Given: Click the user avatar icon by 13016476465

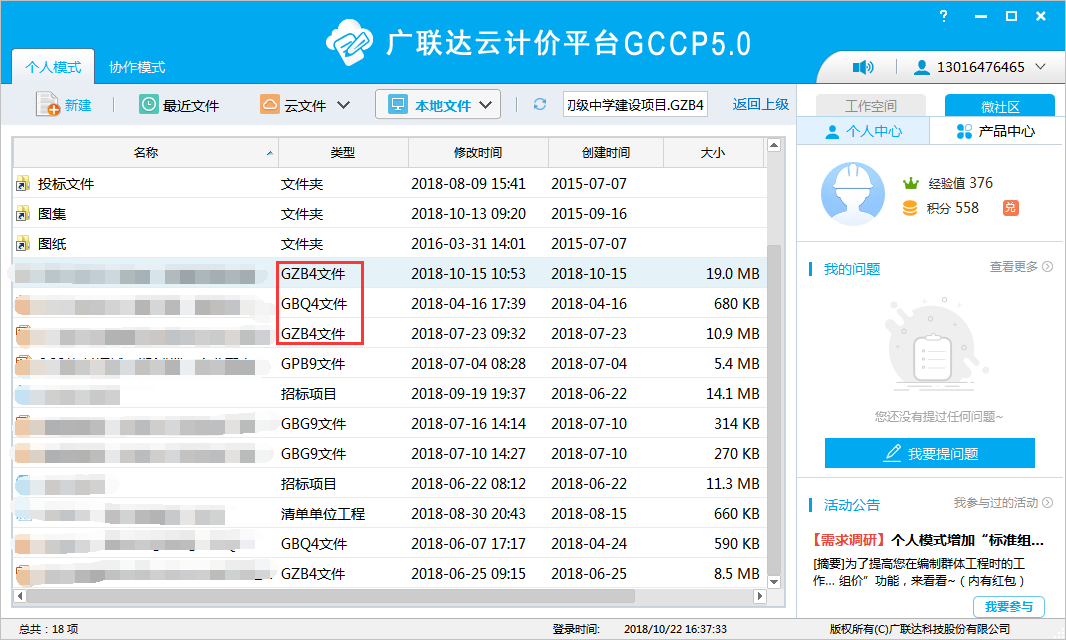Looking at the screenshot, I should tap(922, 67).
